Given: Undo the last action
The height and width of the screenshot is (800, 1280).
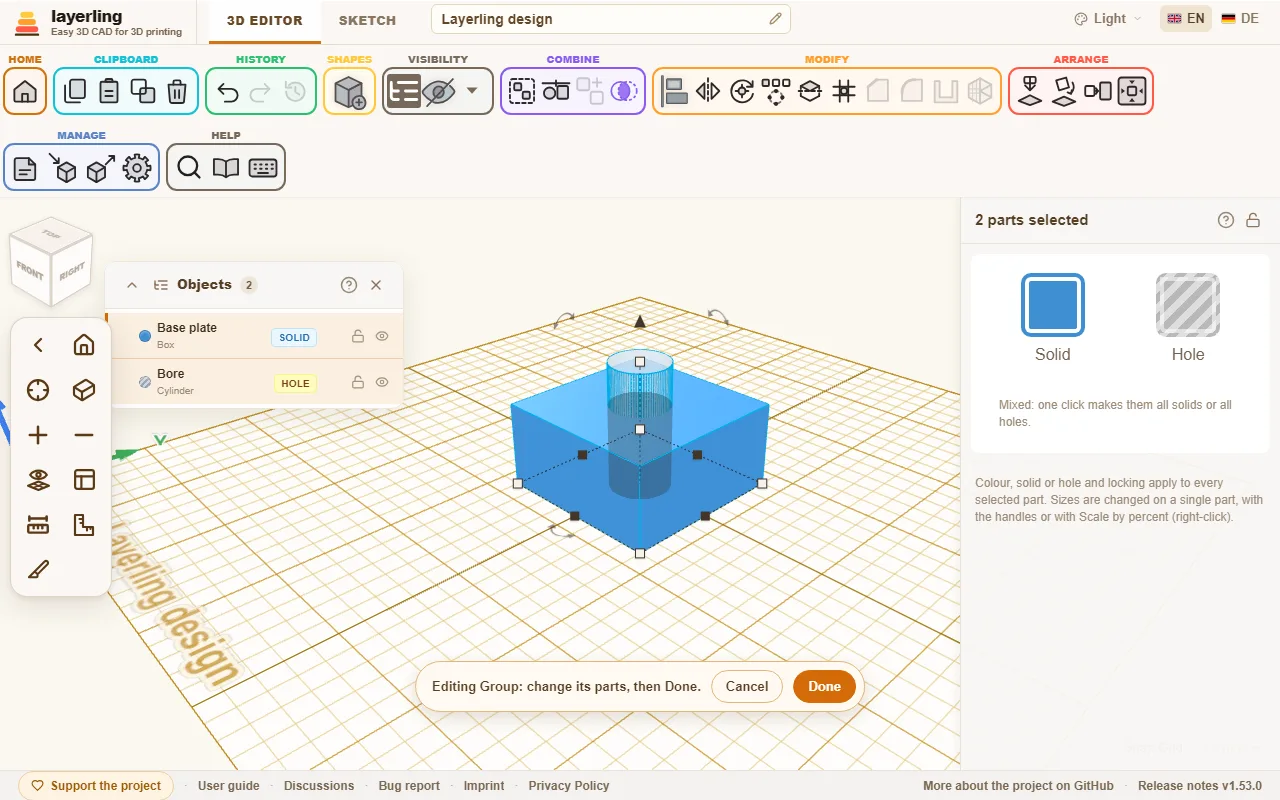Looking at the screenshot, I should tap(228, 92).
